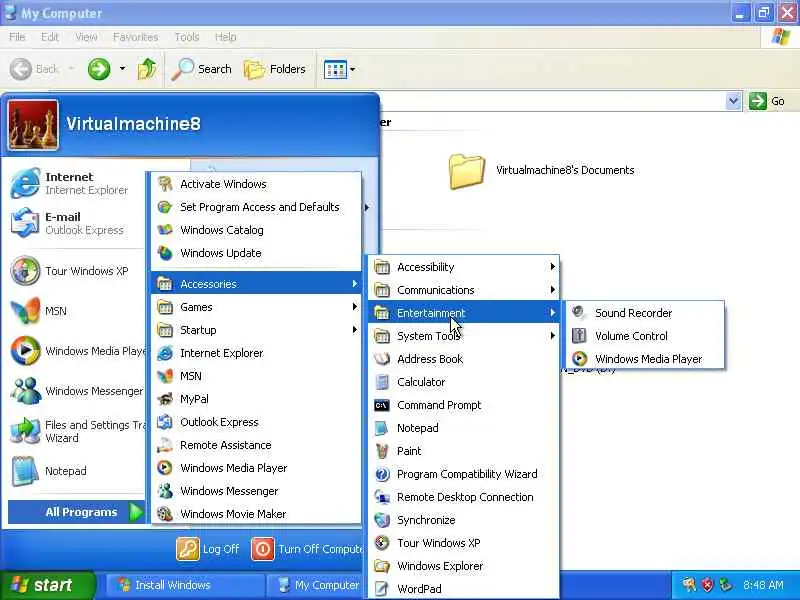Open Program Compatibility Wizard icon
This screenshot has height=600, width=800.
coord(382,474)
